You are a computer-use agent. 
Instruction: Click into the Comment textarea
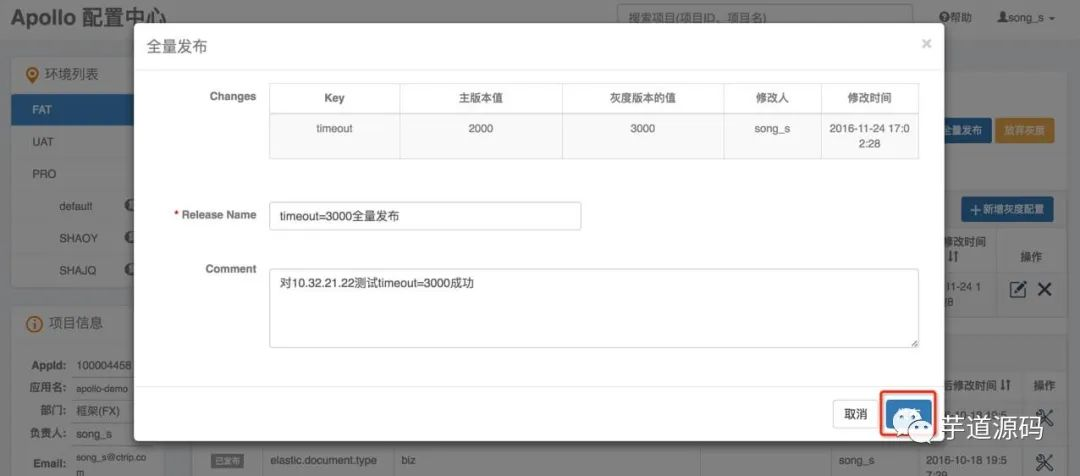[594, 308]
